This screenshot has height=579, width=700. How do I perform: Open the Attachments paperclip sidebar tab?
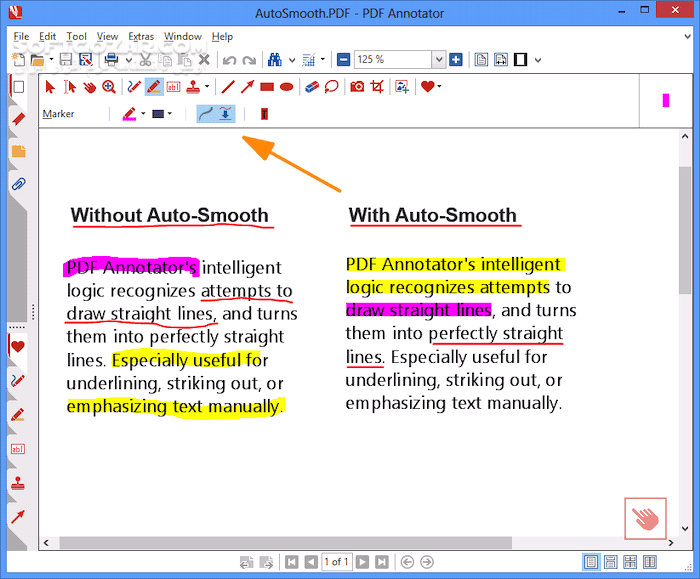(18, 183)
